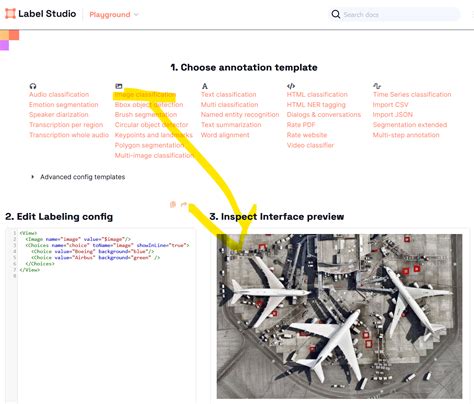Screen dimensions: 474x404
Task: Select the Segmentation extended template
Action: tap(410, 125)
